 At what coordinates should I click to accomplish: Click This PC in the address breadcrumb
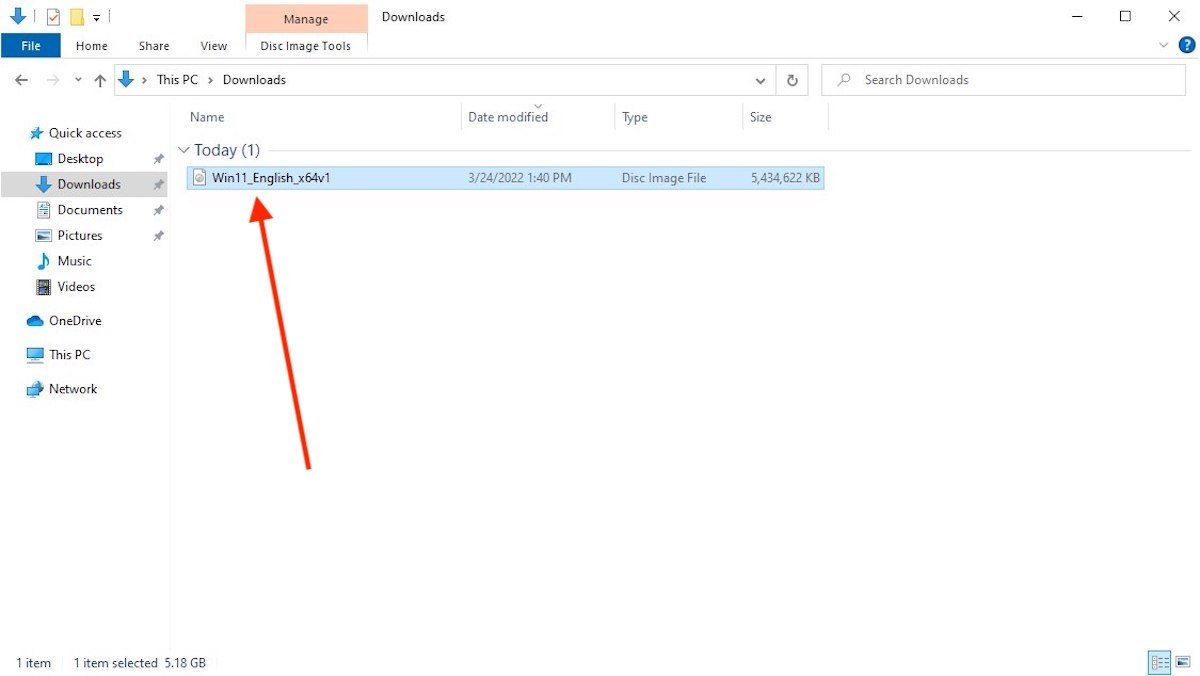coord(178,80)
